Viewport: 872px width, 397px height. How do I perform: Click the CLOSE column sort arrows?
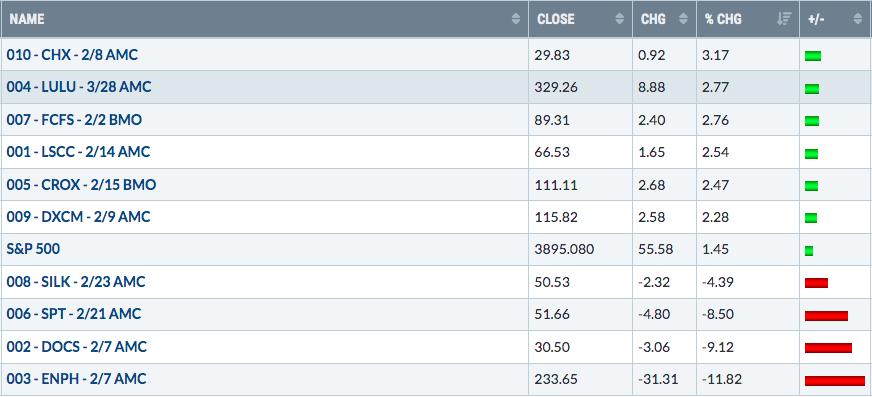pyautogui.click(x=620, y=19)
